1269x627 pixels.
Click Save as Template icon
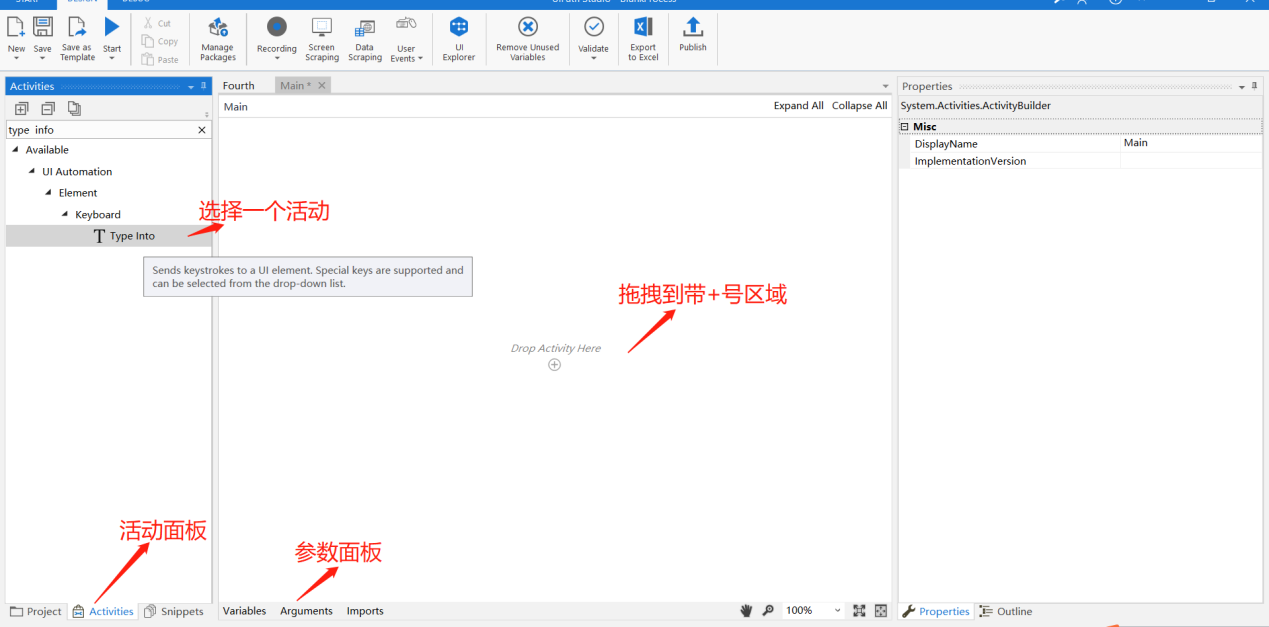coord(77,27)
